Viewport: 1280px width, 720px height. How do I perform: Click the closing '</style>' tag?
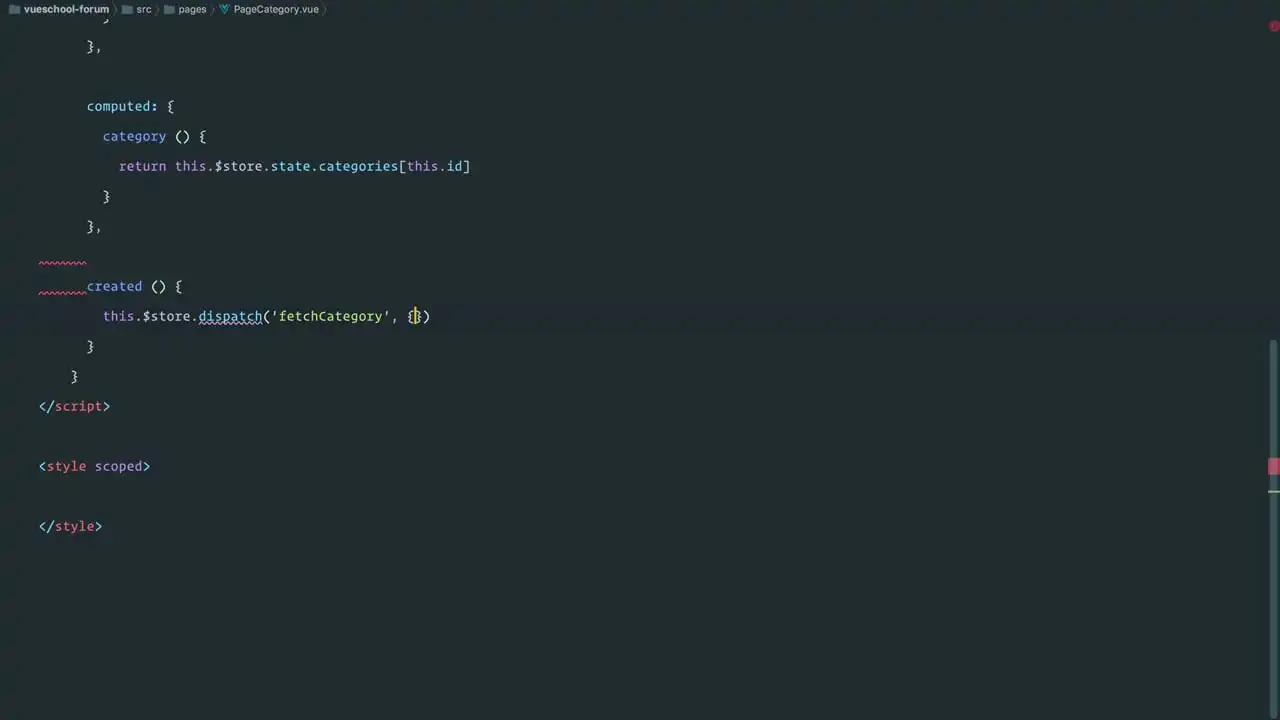(70, 526)
